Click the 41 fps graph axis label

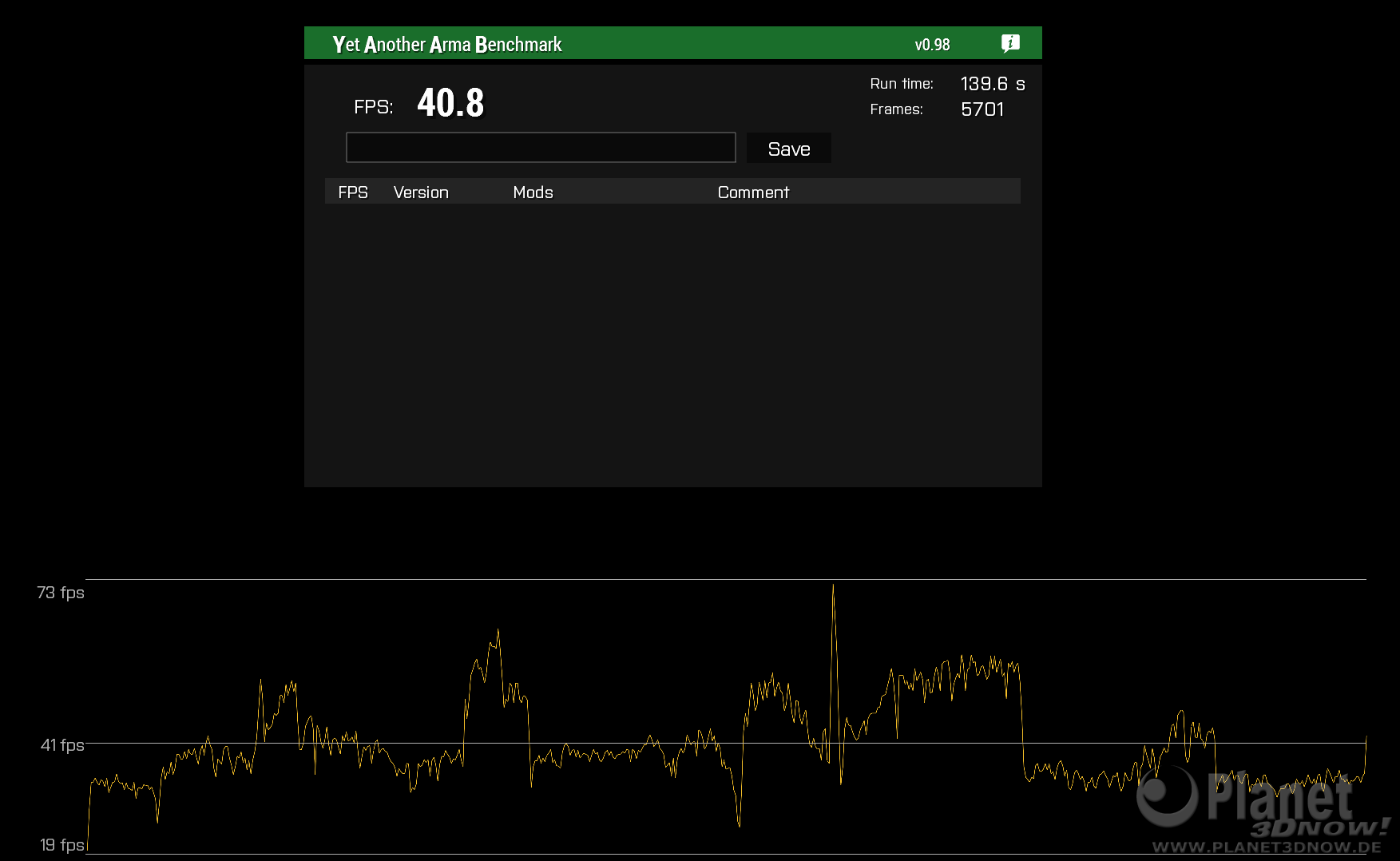[x=62, y=745]
